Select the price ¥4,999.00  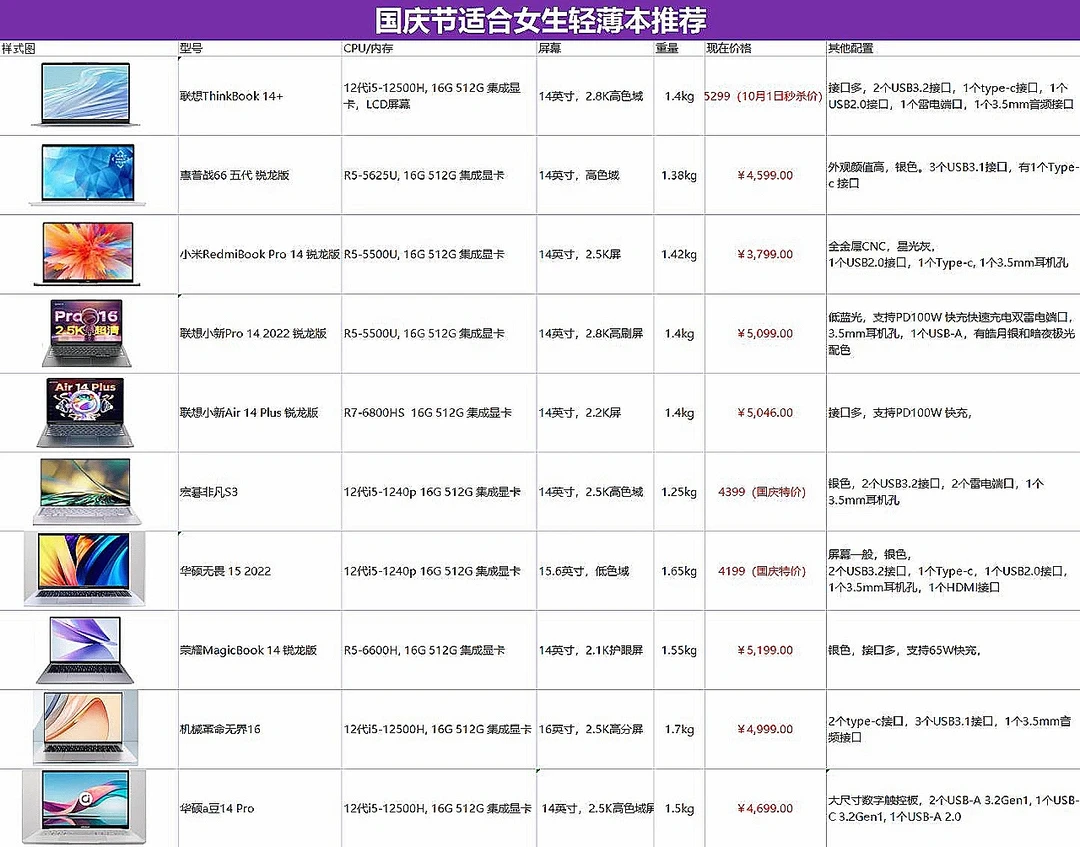[x=765, y=729]
